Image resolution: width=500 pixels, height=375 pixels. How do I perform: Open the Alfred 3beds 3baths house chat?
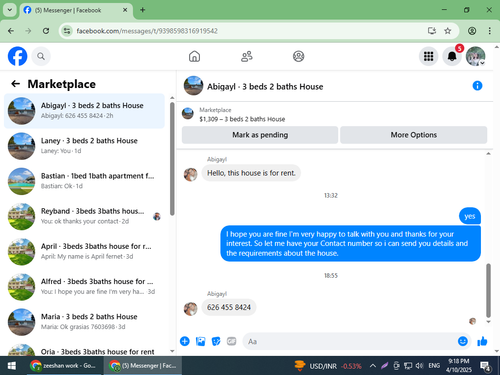coord(84,287)
